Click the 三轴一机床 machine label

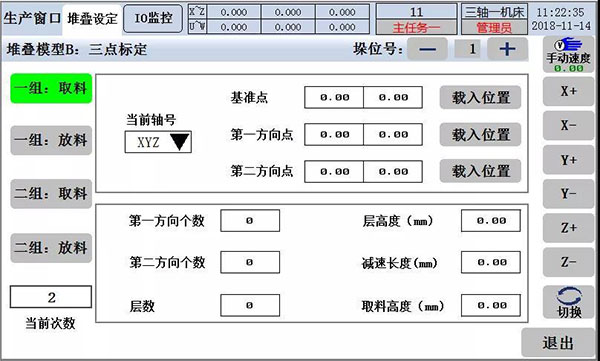pyautogui.click(x=494, y=12)
